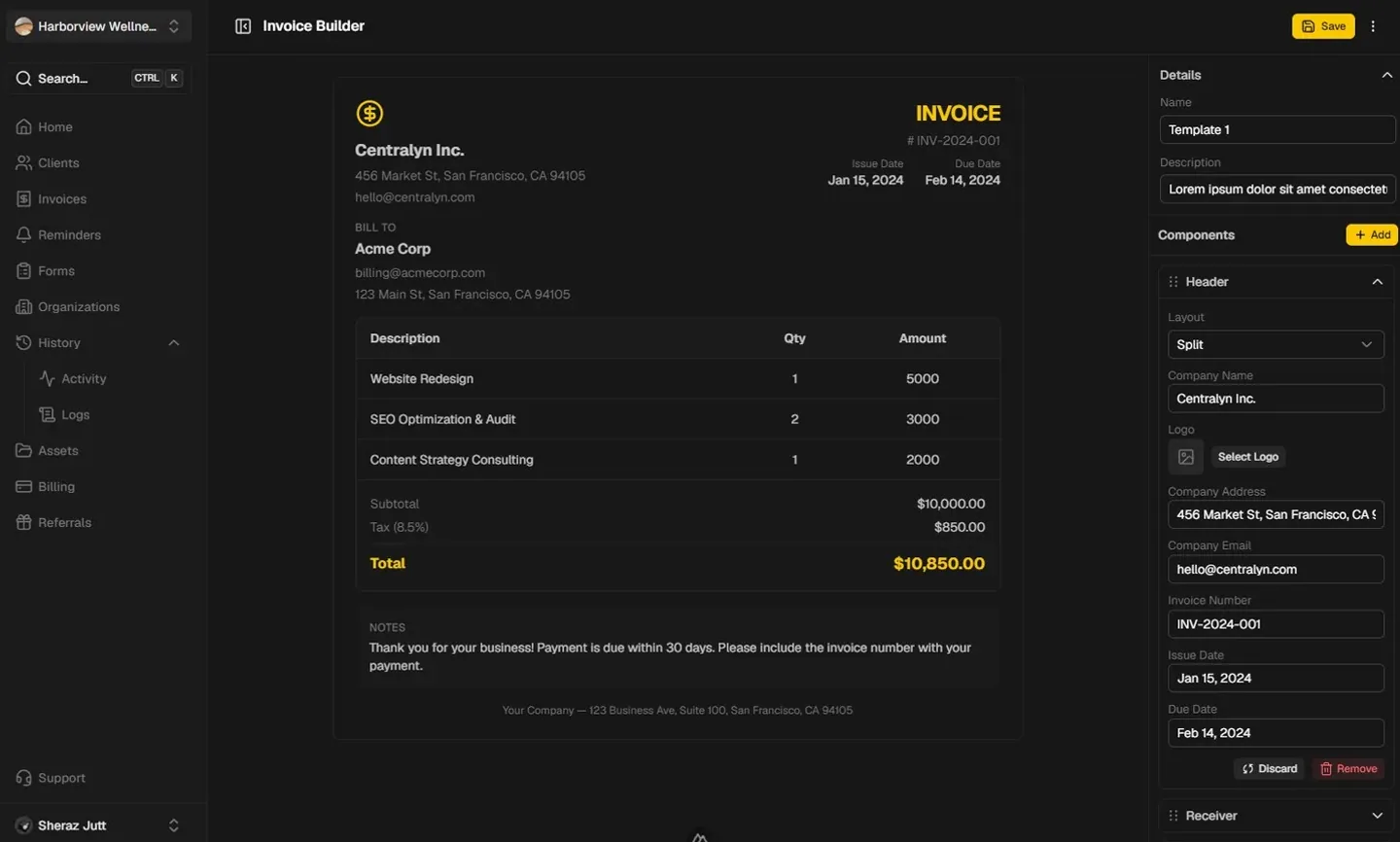1400x842 pixels.
Task: Collapse the History sidebar group
Action: [x=98, y=343]
